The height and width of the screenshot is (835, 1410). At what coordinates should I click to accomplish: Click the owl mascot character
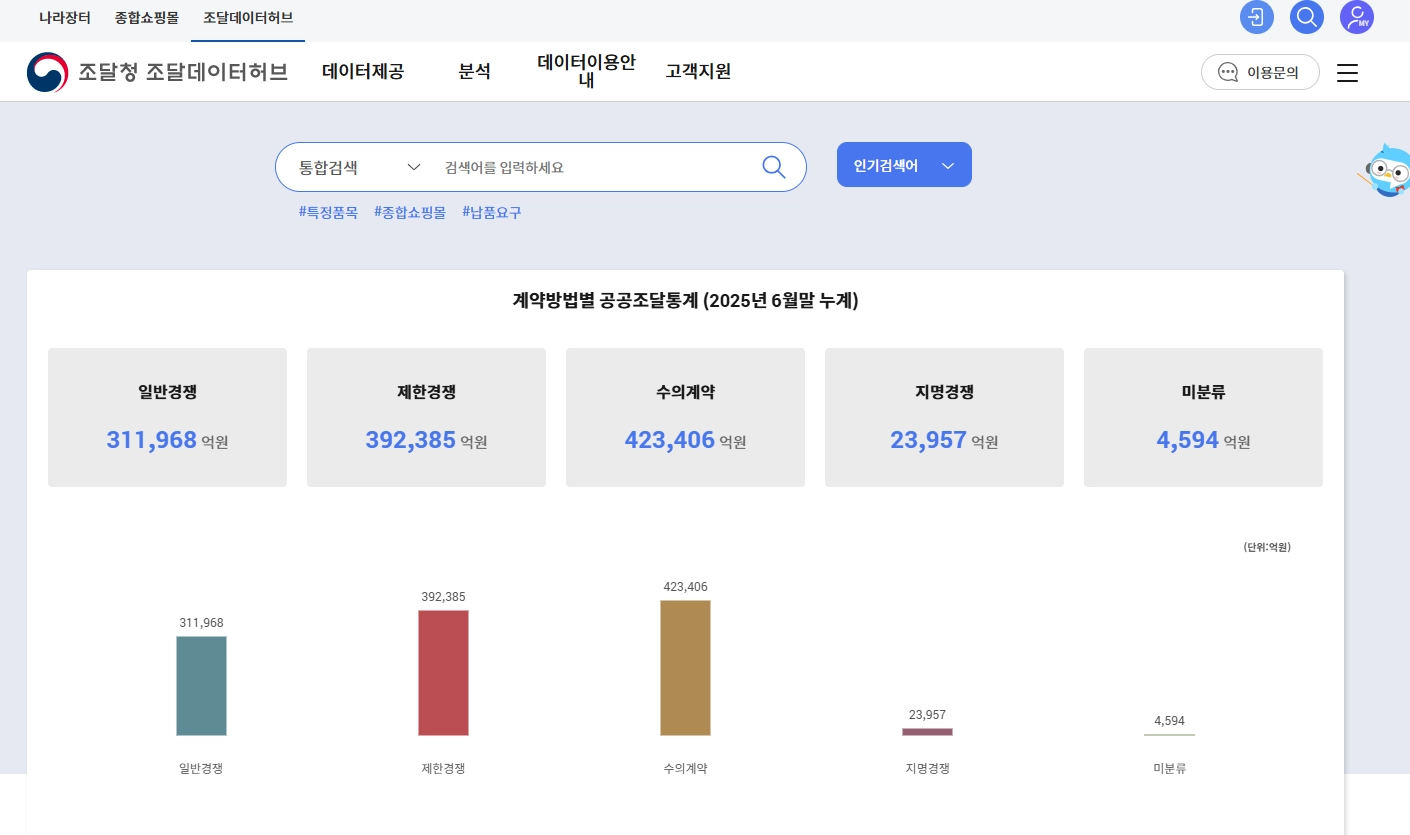1386,170
